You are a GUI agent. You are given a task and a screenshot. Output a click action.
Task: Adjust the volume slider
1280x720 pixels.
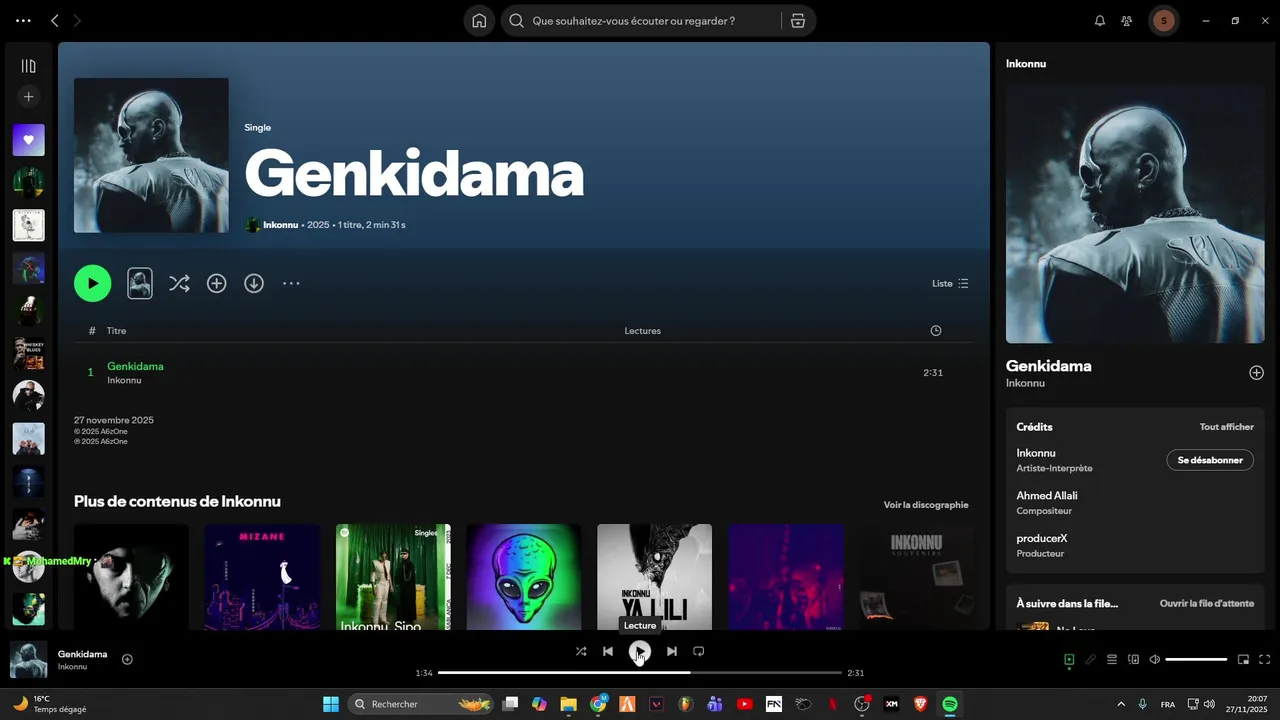[x=1196, y=659]
